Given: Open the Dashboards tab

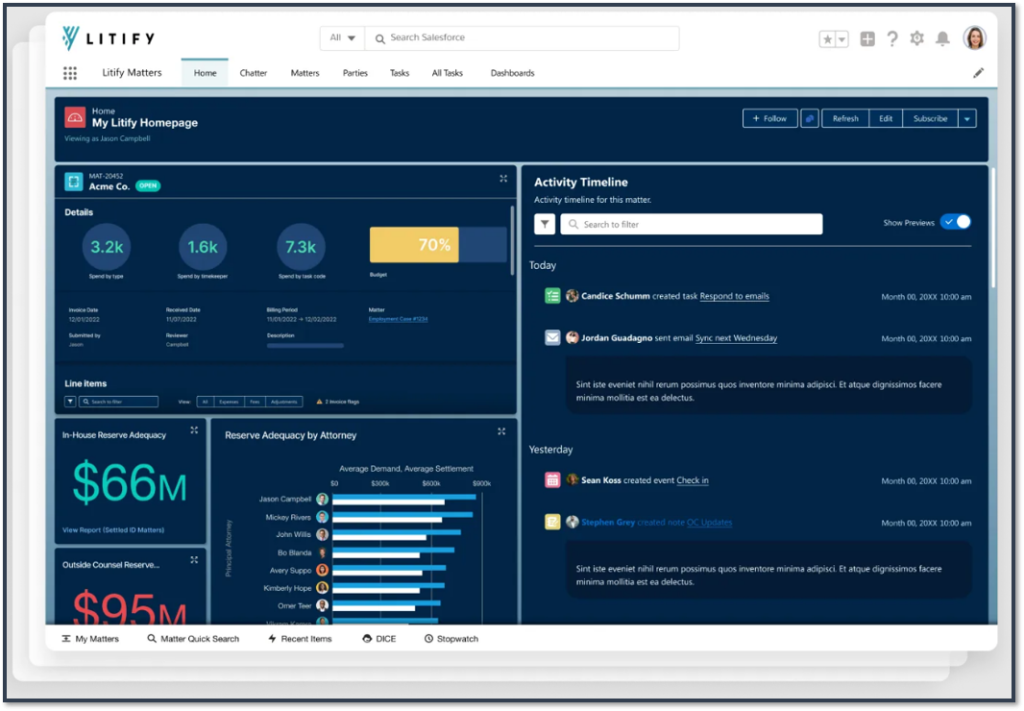Looking at the screenshot, I should [513, 73].
